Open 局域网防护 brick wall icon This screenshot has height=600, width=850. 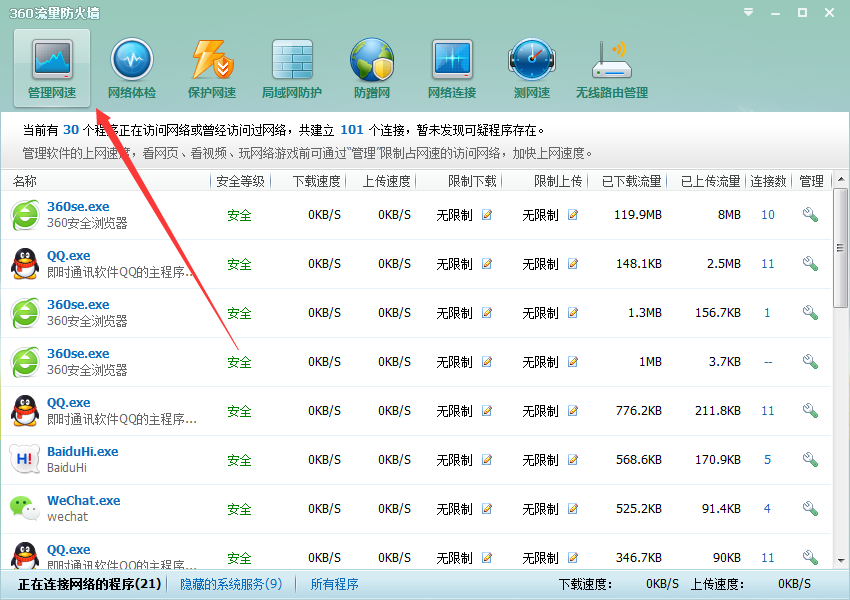click(292, 68)
